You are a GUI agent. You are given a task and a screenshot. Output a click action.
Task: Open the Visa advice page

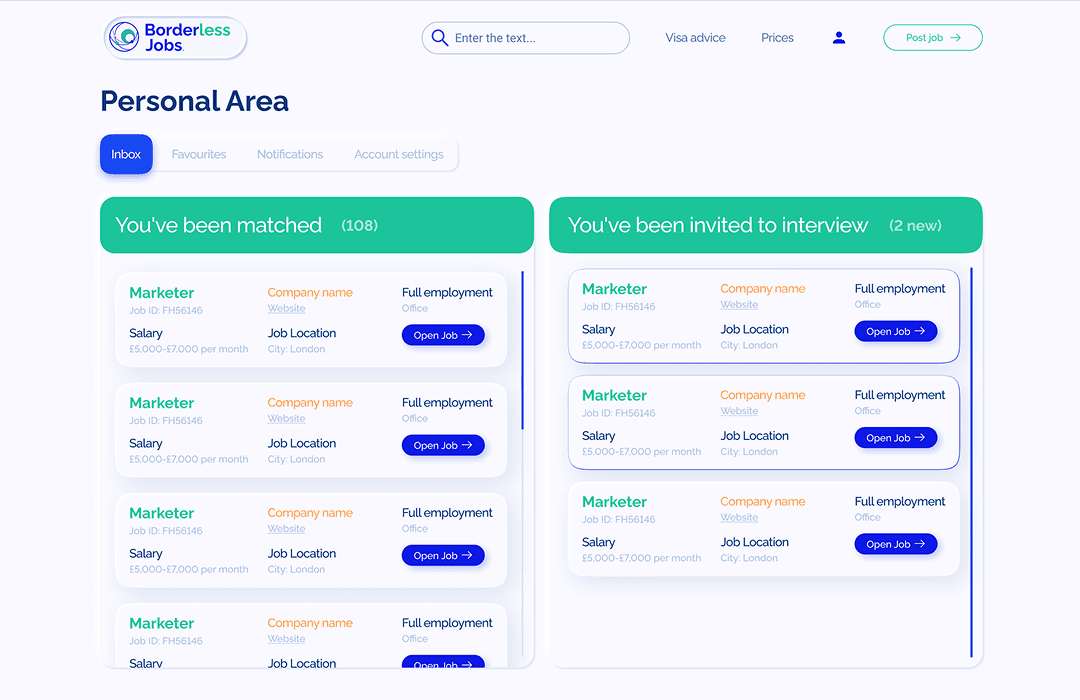[695, 38]
